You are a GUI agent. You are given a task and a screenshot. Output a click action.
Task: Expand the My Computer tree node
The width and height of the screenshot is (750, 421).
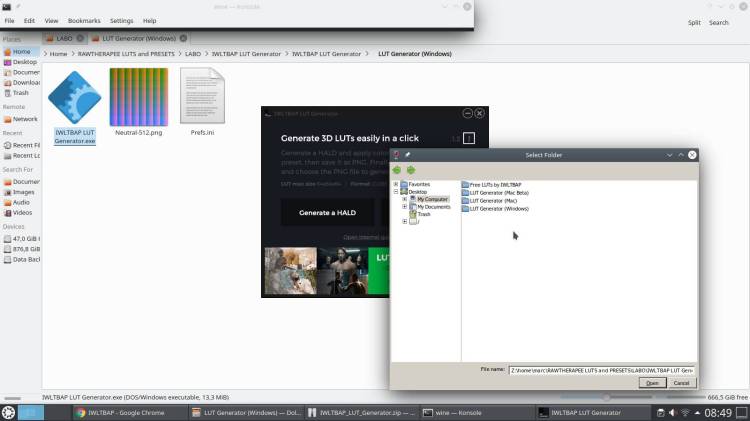[x=405, y=199]
